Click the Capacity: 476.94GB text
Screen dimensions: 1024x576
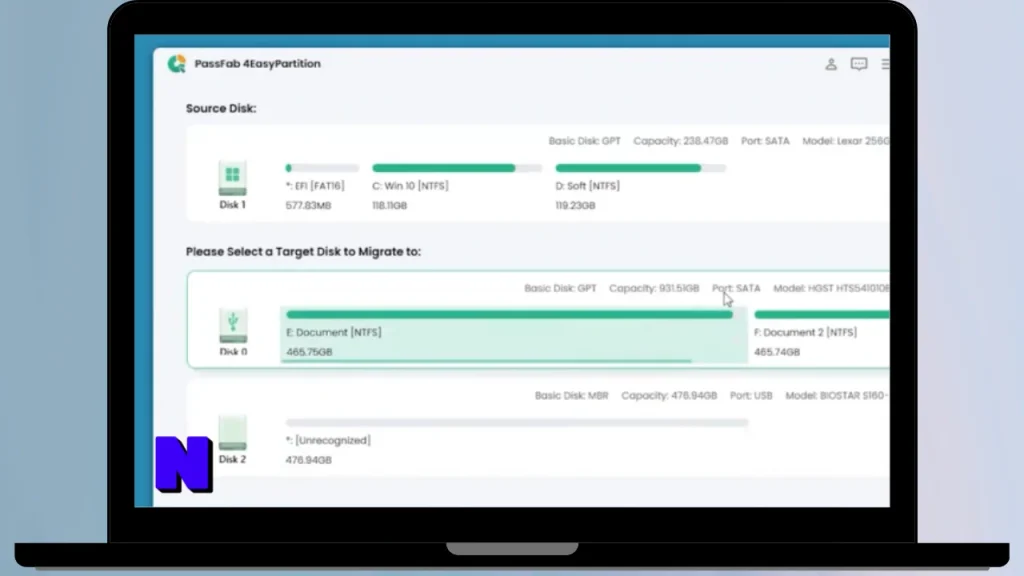[x=669, y=396]
